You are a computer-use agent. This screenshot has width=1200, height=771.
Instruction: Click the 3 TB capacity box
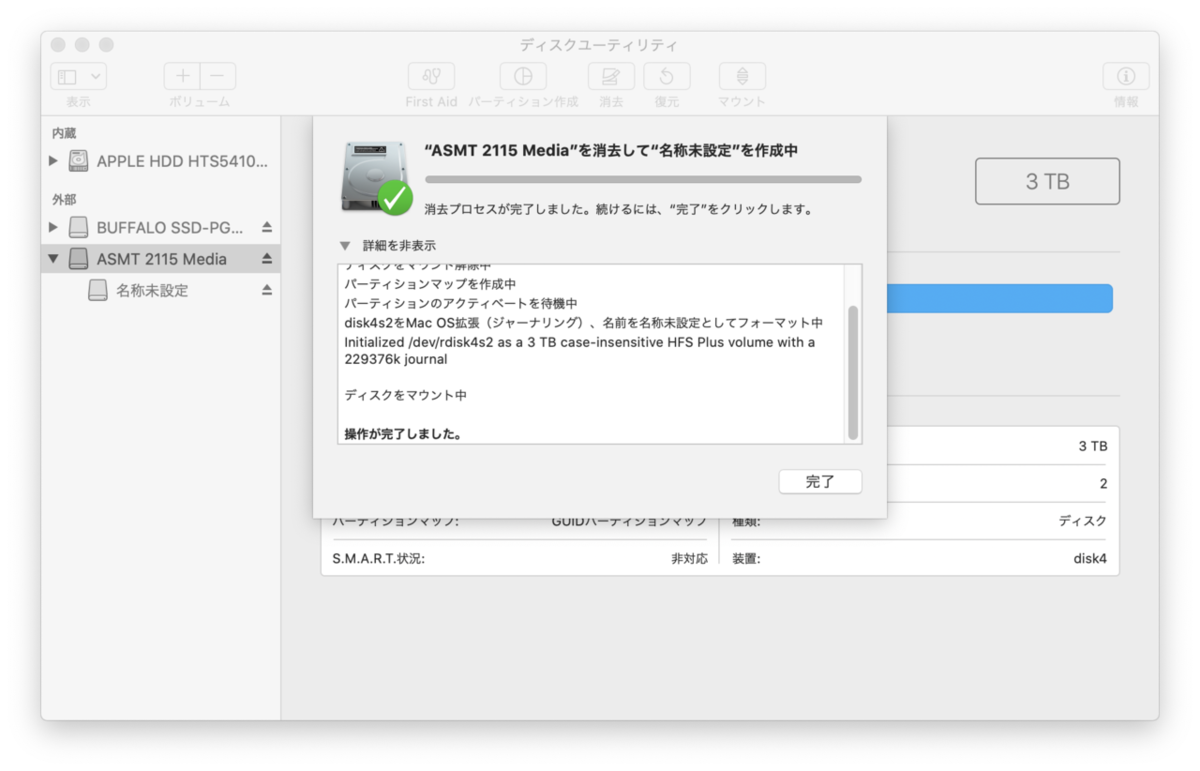[1047, 181]
